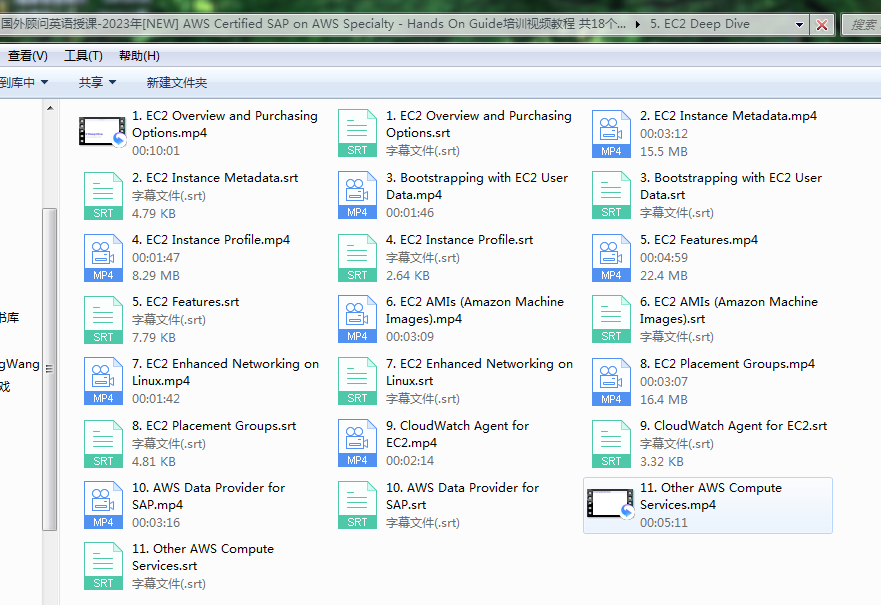881x605 pixels.
Task: Click MP4 icon of 4. EC2 Instance Profile.mp4
Action: coord(103,257)
